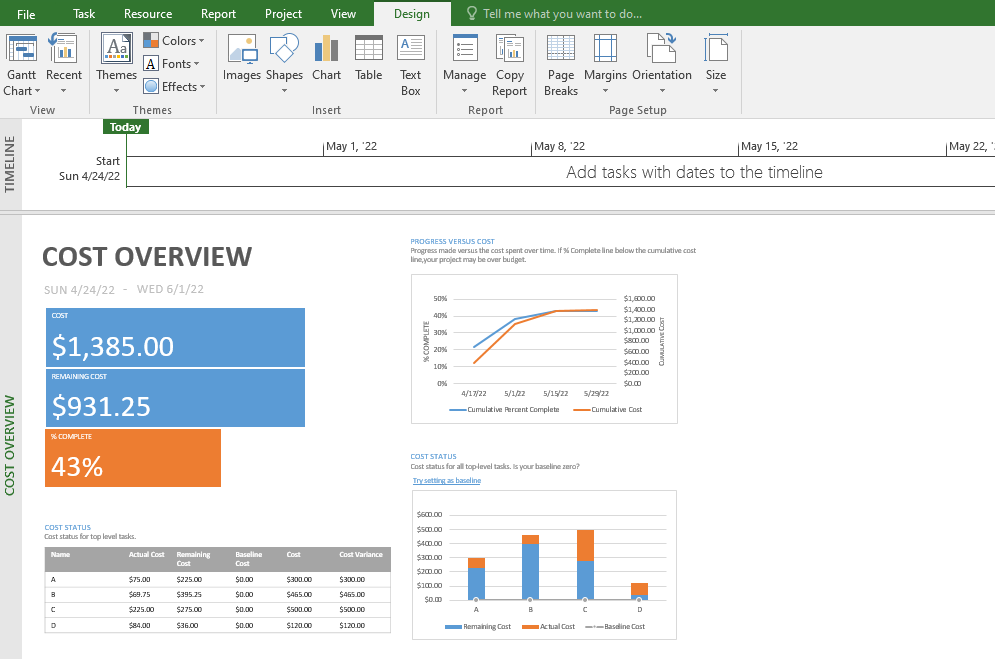Click the Today marker on the timeline
The height and width of the screenshot is (659, 995).
[x=125, y=126]
